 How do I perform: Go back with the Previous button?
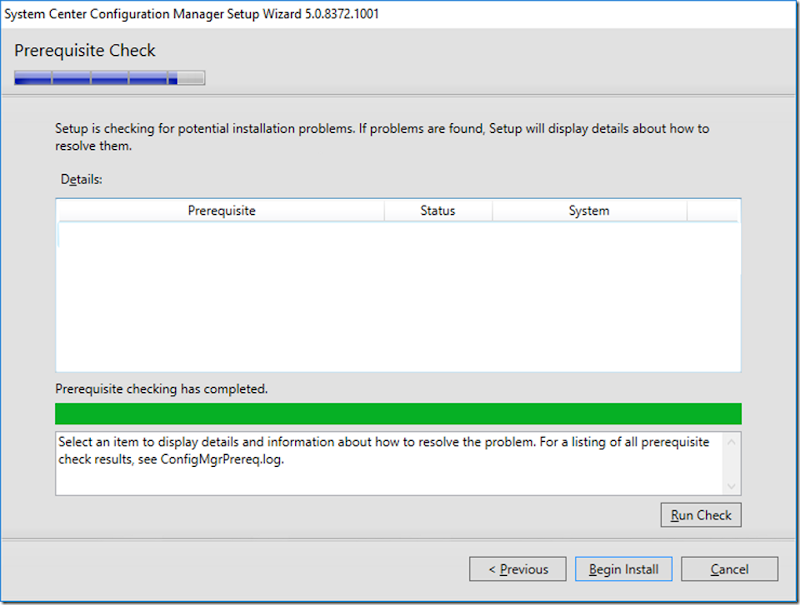(x=517, y=569)
